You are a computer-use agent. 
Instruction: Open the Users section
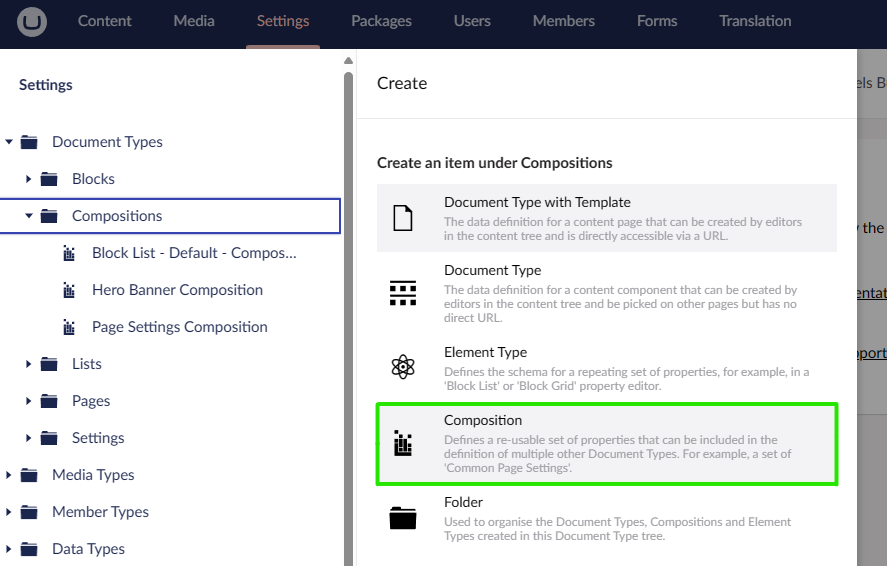tap(472, 21)
